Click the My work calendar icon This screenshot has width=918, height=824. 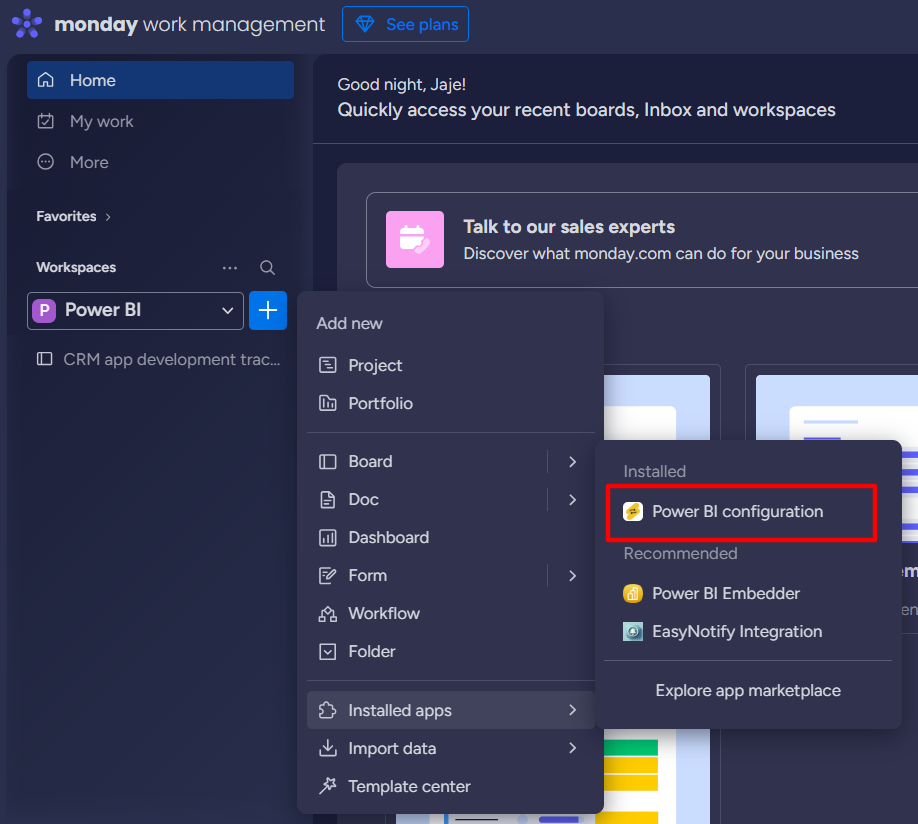pyautogui.click(x=46, y=121)
